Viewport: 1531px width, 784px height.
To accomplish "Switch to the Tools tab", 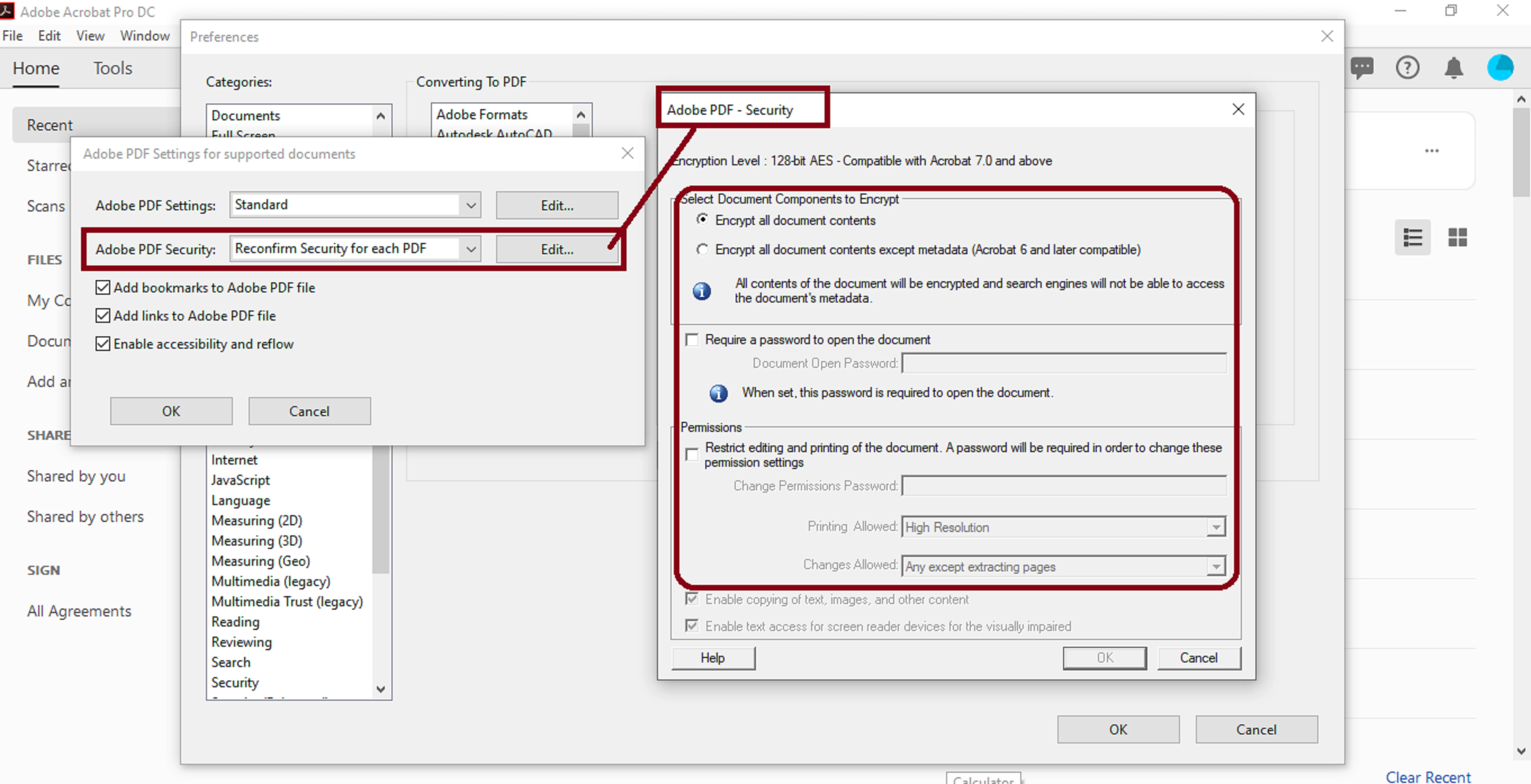I will pyautogui.click(x=112, y=68).
